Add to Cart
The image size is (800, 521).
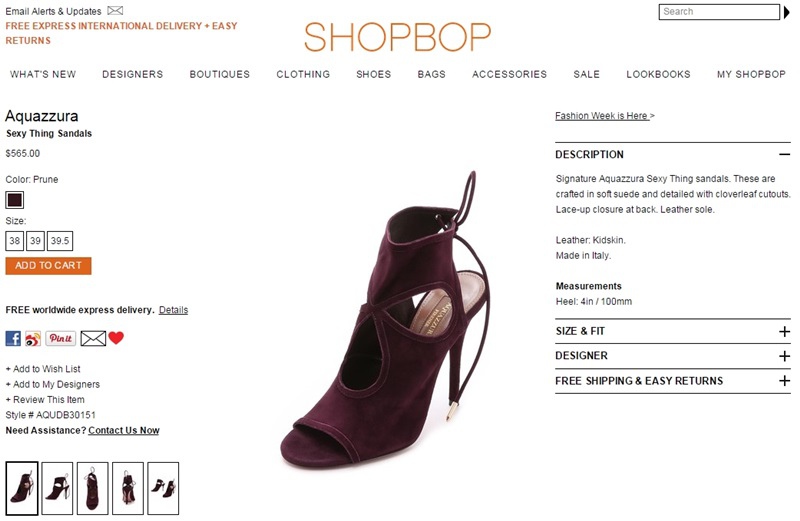point(48,266)
